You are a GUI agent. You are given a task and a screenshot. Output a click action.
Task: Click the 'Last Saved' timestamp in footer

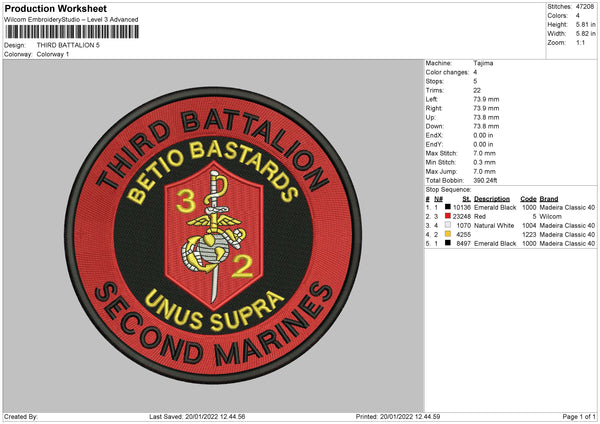(x=197, y=416)
